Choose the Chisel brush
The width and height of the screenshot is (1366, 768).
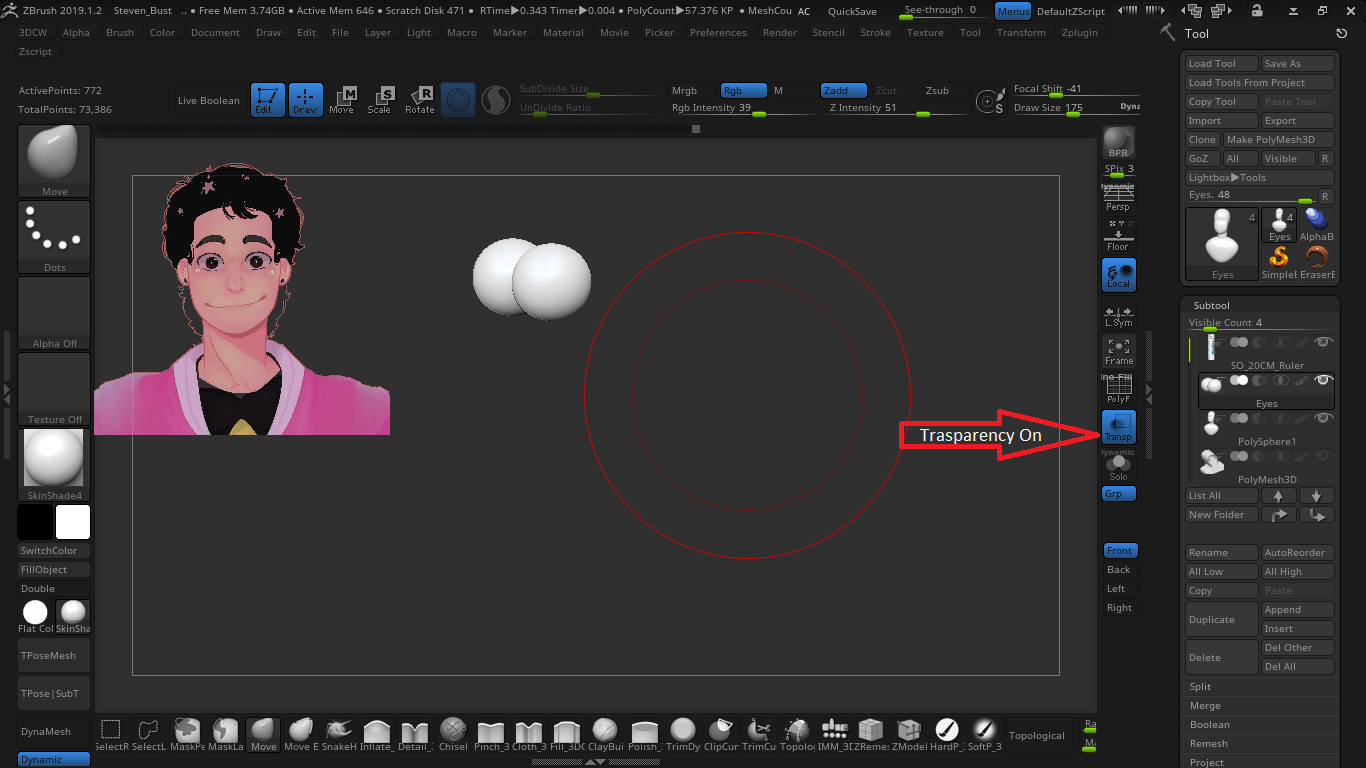coord(453,734)
